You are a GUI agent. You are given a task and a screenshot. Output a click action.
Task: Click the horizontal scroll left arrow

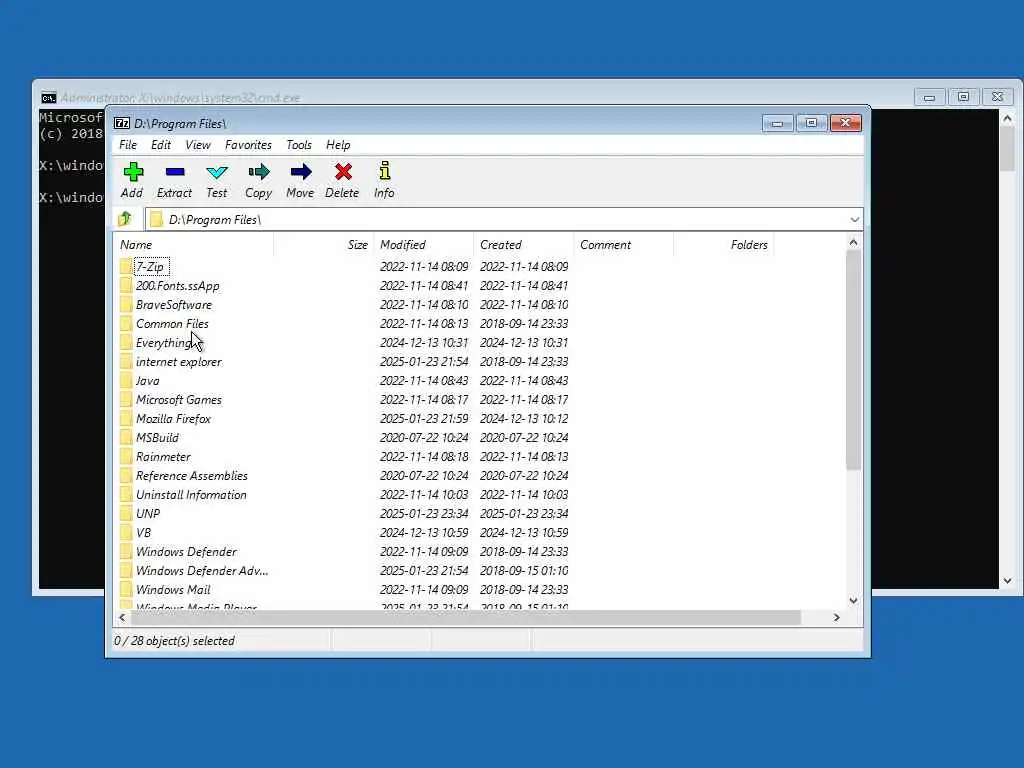[122, 617]
